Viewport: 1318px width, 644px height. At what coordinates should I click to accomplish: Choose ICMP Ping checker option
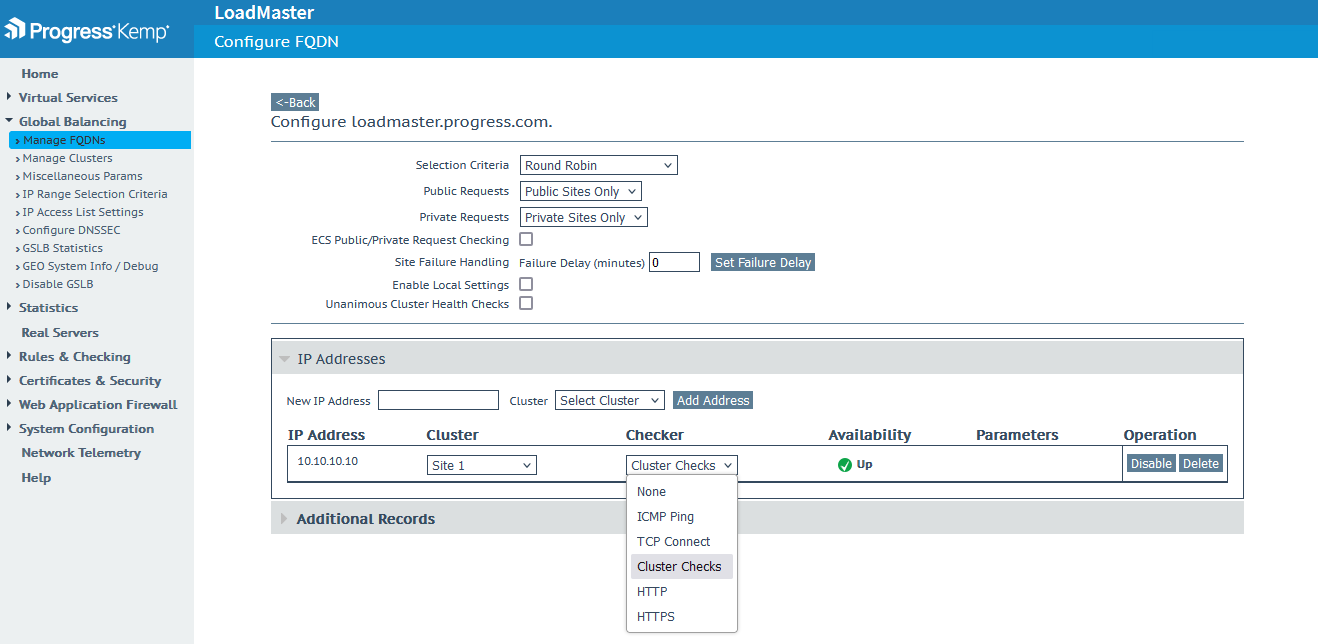click(x=682, y=517)
